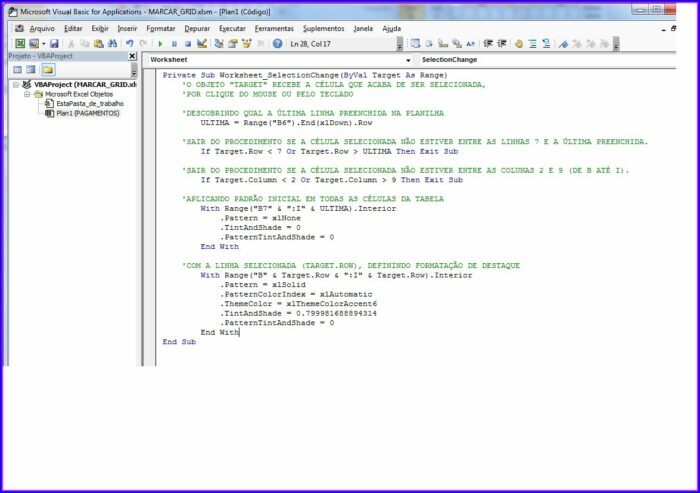Close the Projeto - VBAProject panel
This screenshot has height=493, width=700.
[132, 56]
